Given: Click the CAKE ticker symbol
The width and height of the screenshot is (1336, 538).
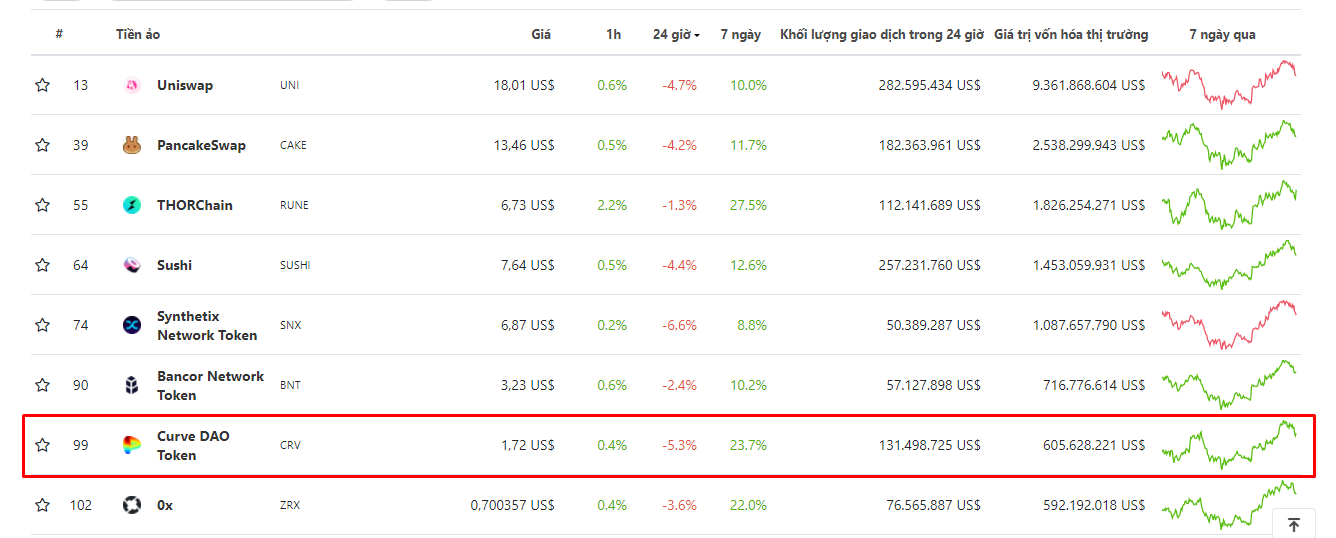Looking at the screenshot, I should [293, 145].
